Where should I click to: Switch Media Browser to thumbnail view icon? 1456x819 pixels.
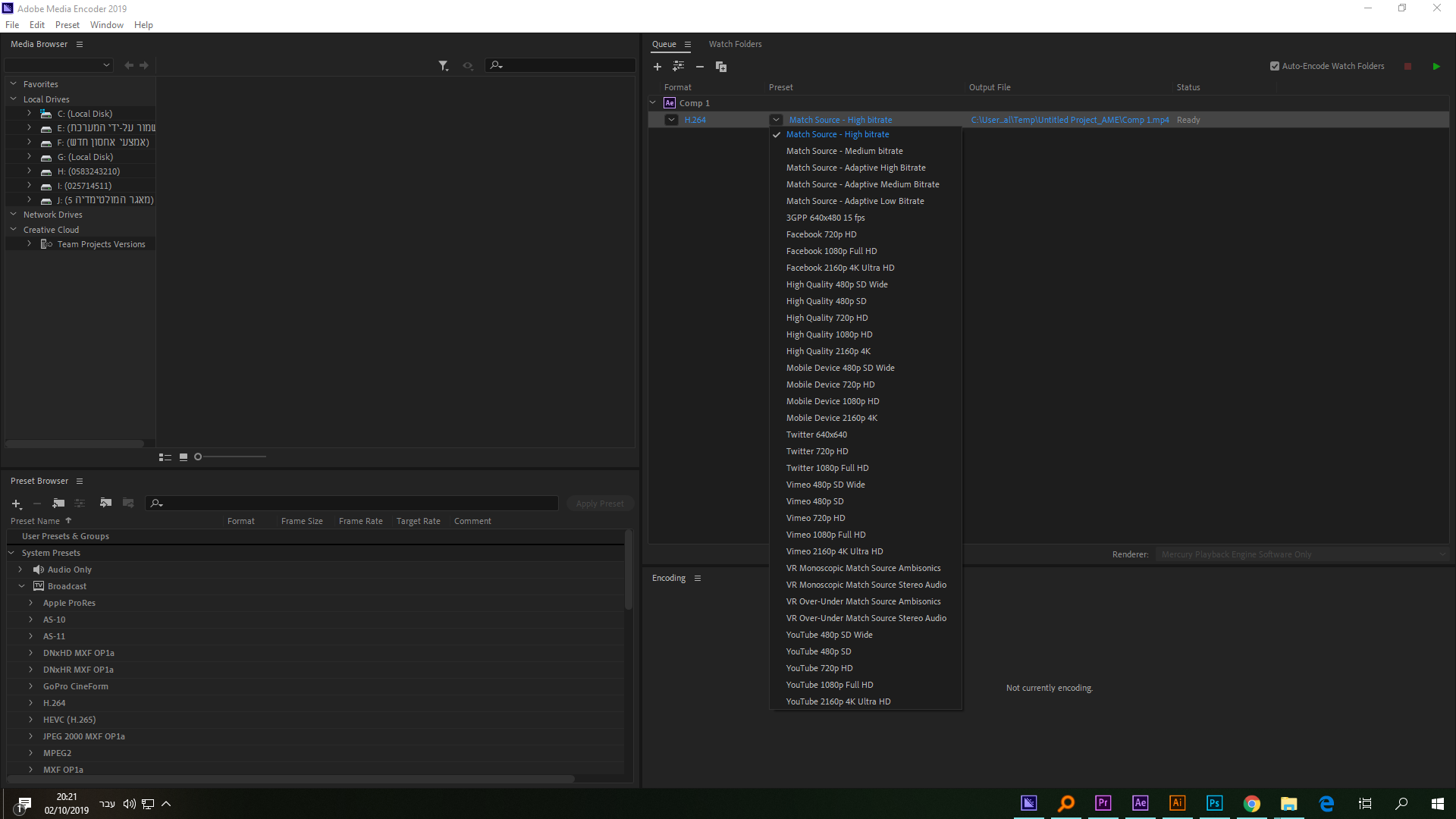[x=184, y=457]
